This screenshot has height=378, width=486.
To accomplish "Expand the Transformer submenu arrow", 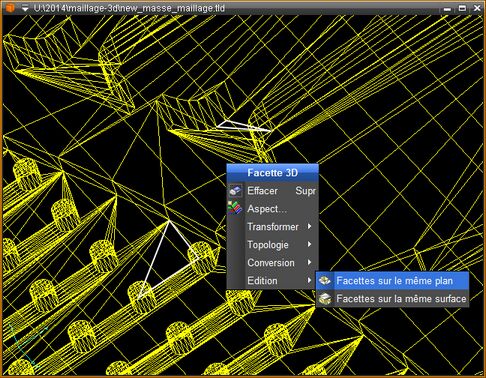I will (309, 226).
